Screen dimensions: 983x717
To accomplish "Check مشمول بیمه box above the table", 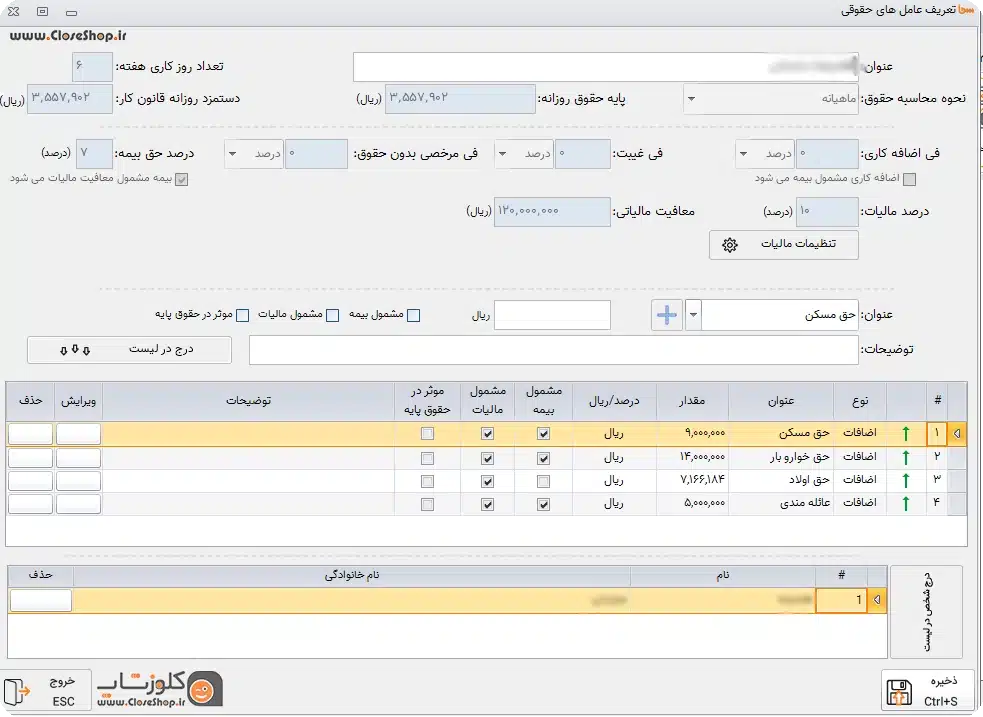I will tap(413, 315).
